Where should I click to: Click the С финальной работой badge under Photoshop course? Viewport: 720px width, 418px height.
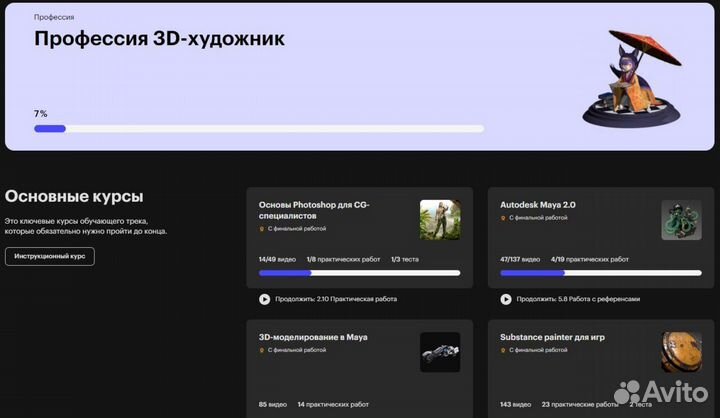click(x=292, y=228)
